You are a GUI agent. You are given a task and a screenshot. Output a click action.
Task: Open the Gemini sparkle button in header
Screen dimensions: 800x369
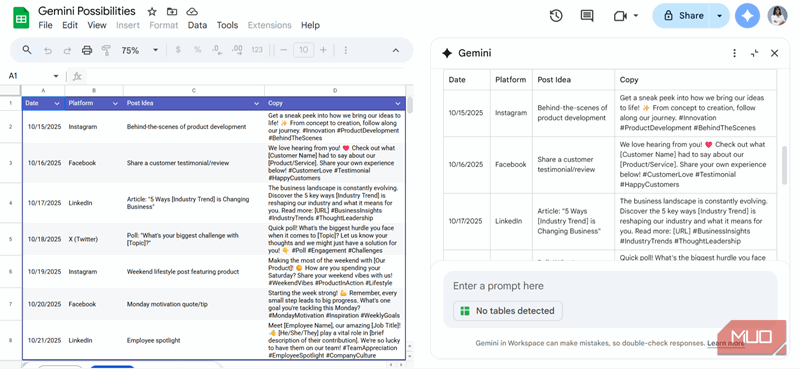pos(747,16)
